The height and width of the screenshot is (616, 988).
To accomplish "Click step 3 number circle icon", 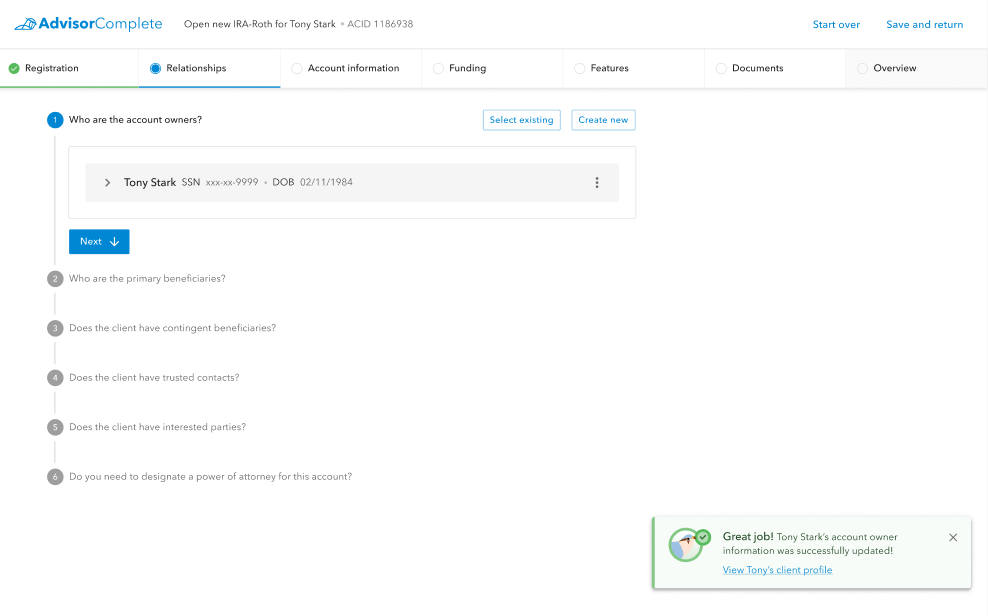I will pos(55,328).
